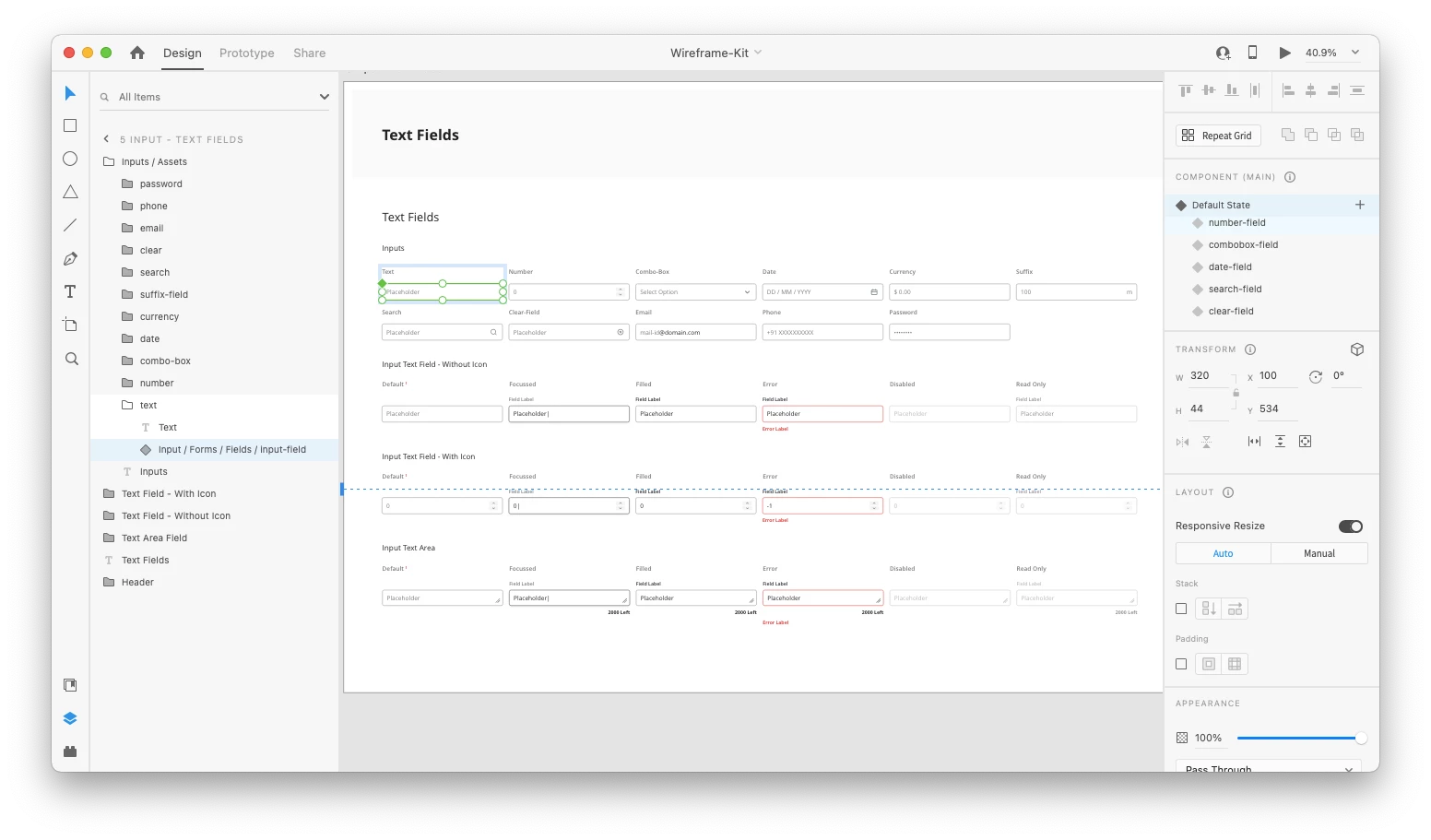
Task: Distribute selection horizontally
Action: pyautogui.click(x=1255, y=90)
